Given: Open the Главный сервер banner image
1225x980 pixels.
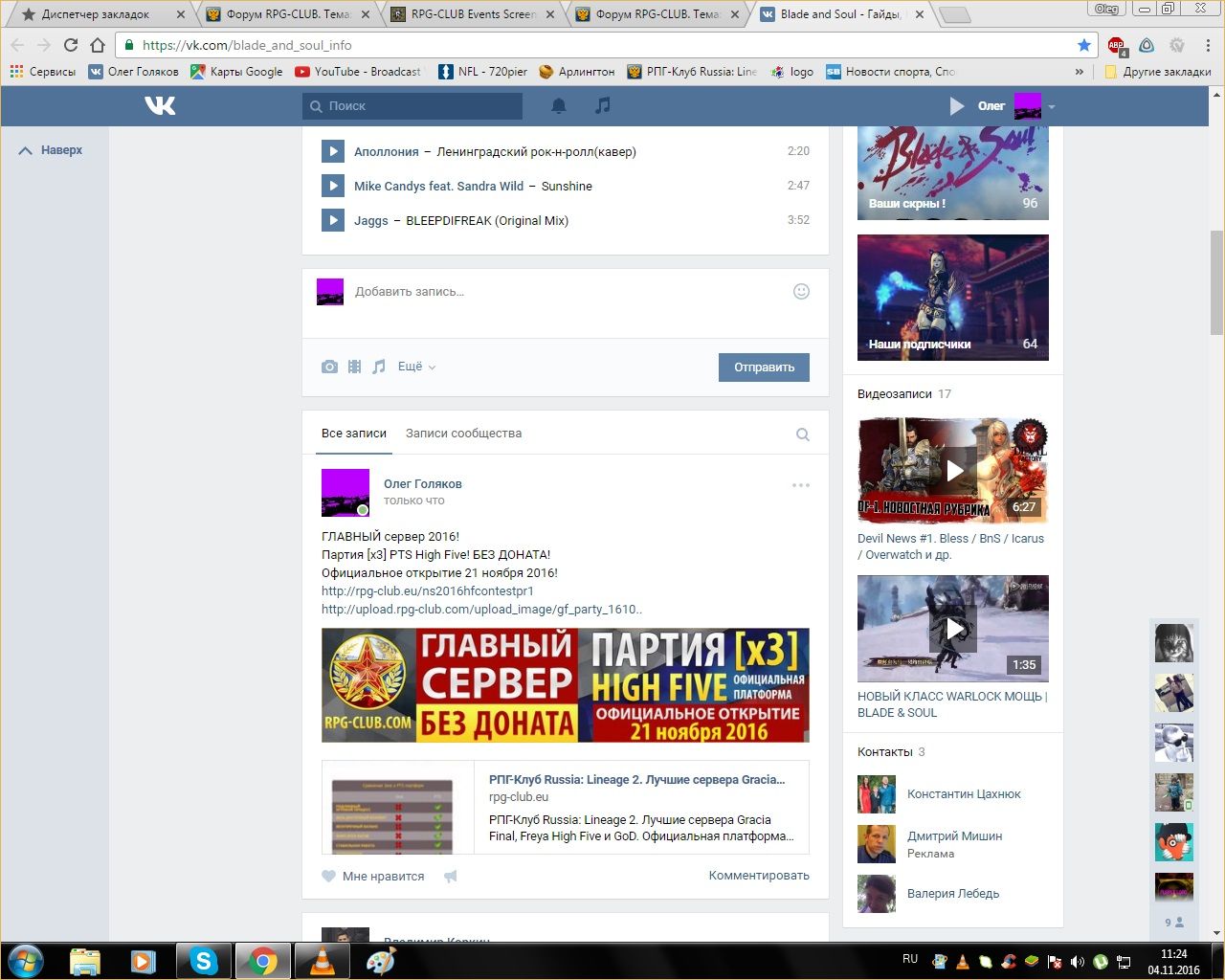Looking at the screenshot, I should pyautogui.click(x=566, y=685).
